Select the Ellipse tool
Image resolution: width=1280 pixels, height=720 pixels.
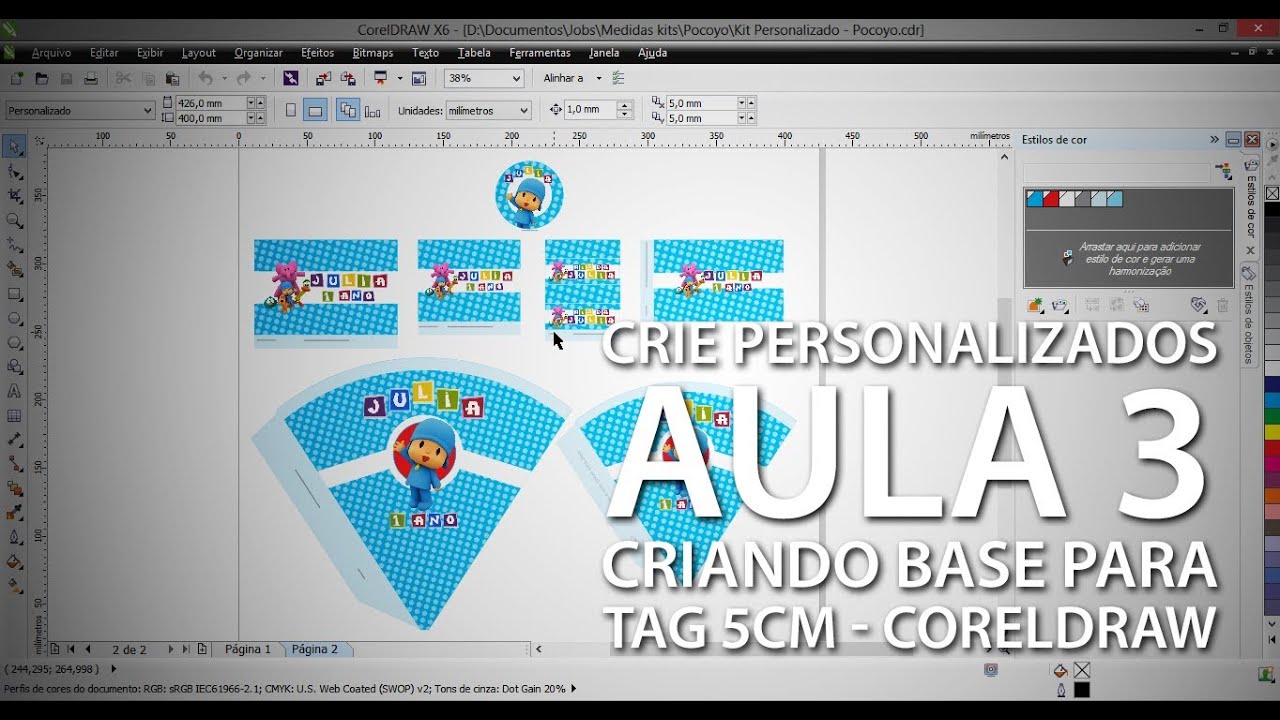[x=14, y=318]
